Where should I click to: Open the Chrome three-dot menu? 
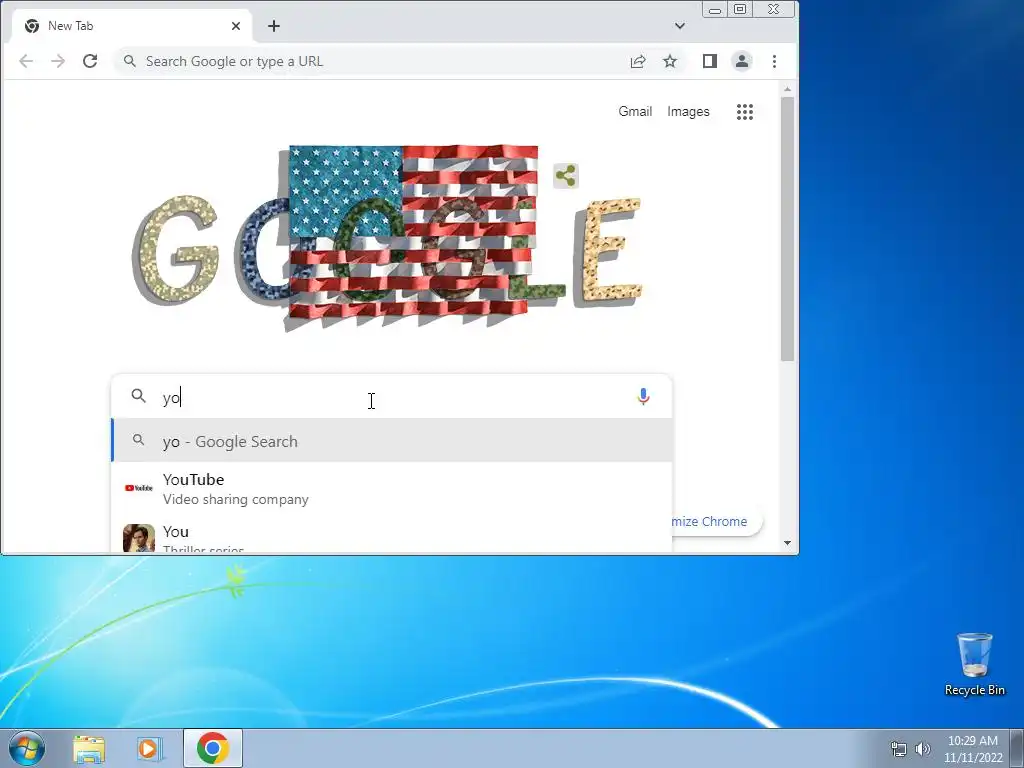pyautogui.click(x=775, y=61)
